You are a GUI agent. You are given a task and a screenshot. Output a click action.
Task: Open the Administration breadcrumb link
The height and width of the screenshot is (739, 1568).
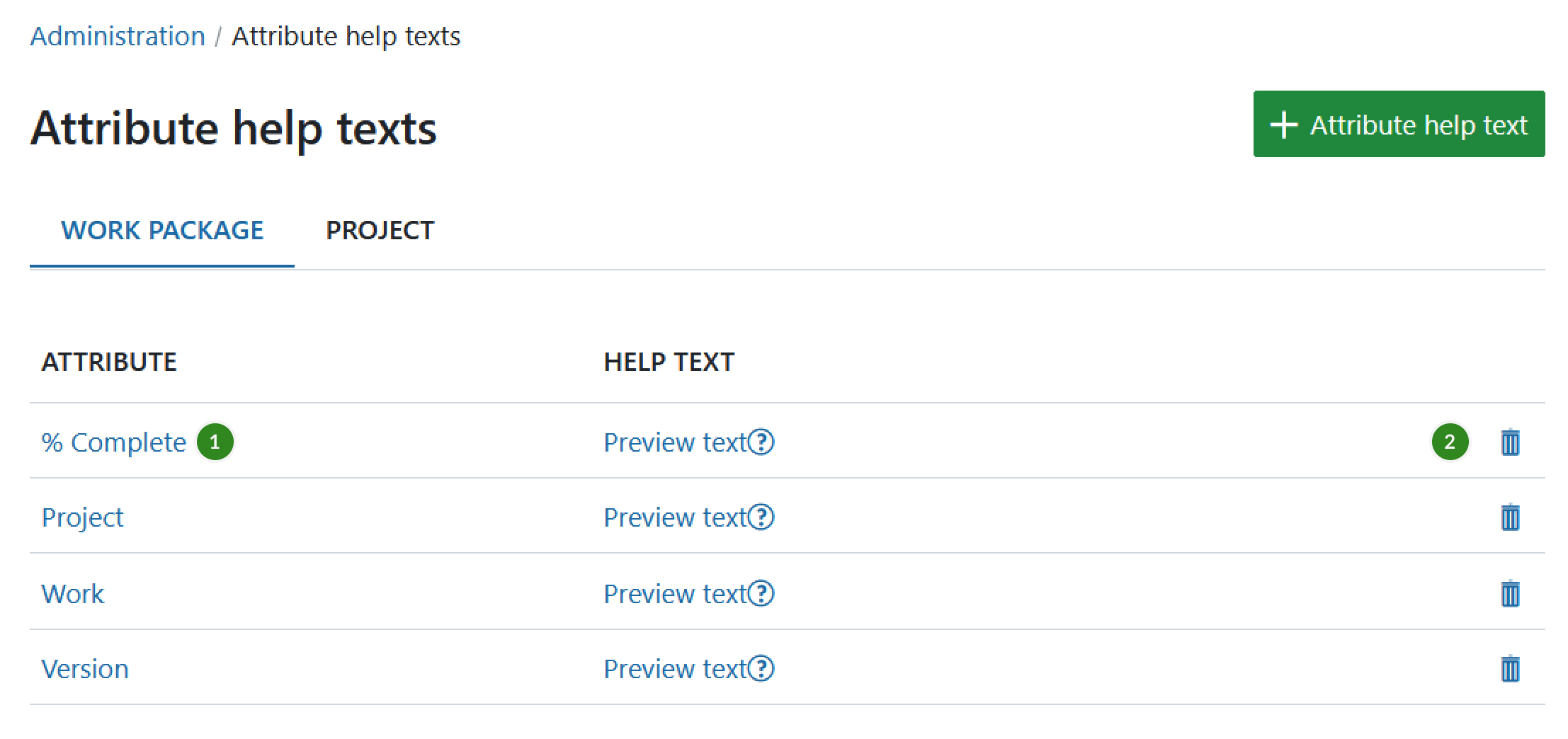pyautogui.click(x=116, y=35)
